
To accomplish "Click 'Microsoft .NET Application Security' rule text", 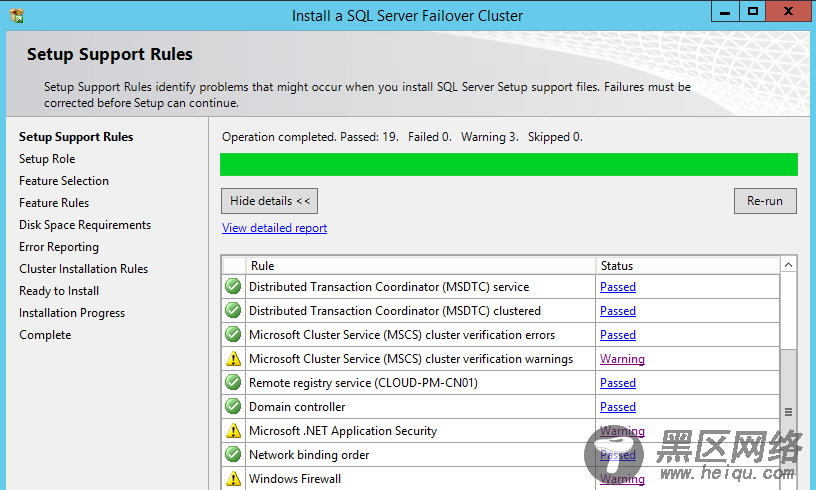I will tap(343, 431).
